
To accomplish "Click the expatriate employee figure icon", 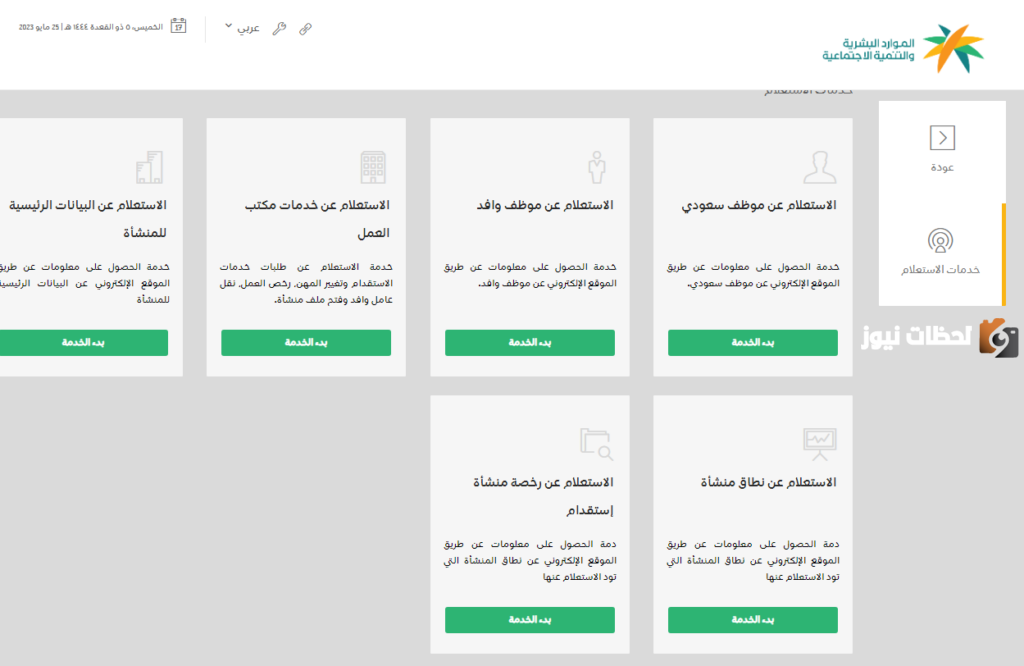I will tap(596, 167).
